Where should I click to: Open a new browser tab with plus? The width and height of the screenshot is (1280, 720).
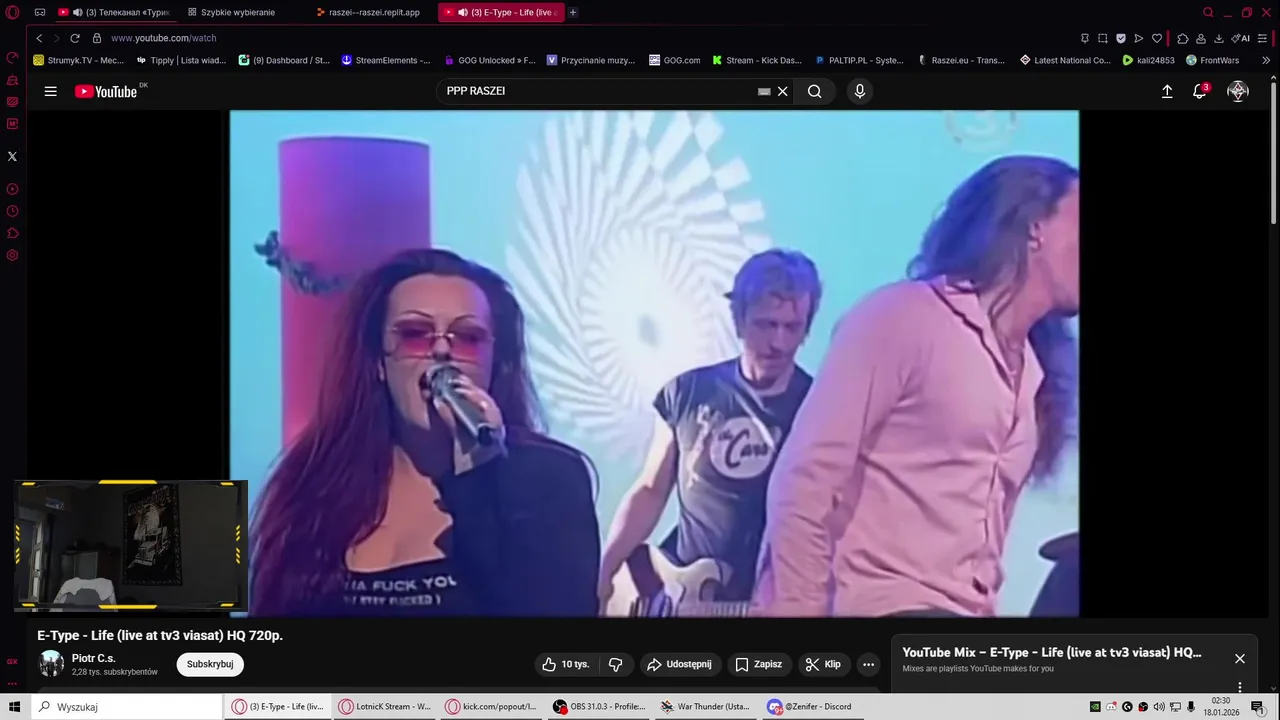(573, 12)
